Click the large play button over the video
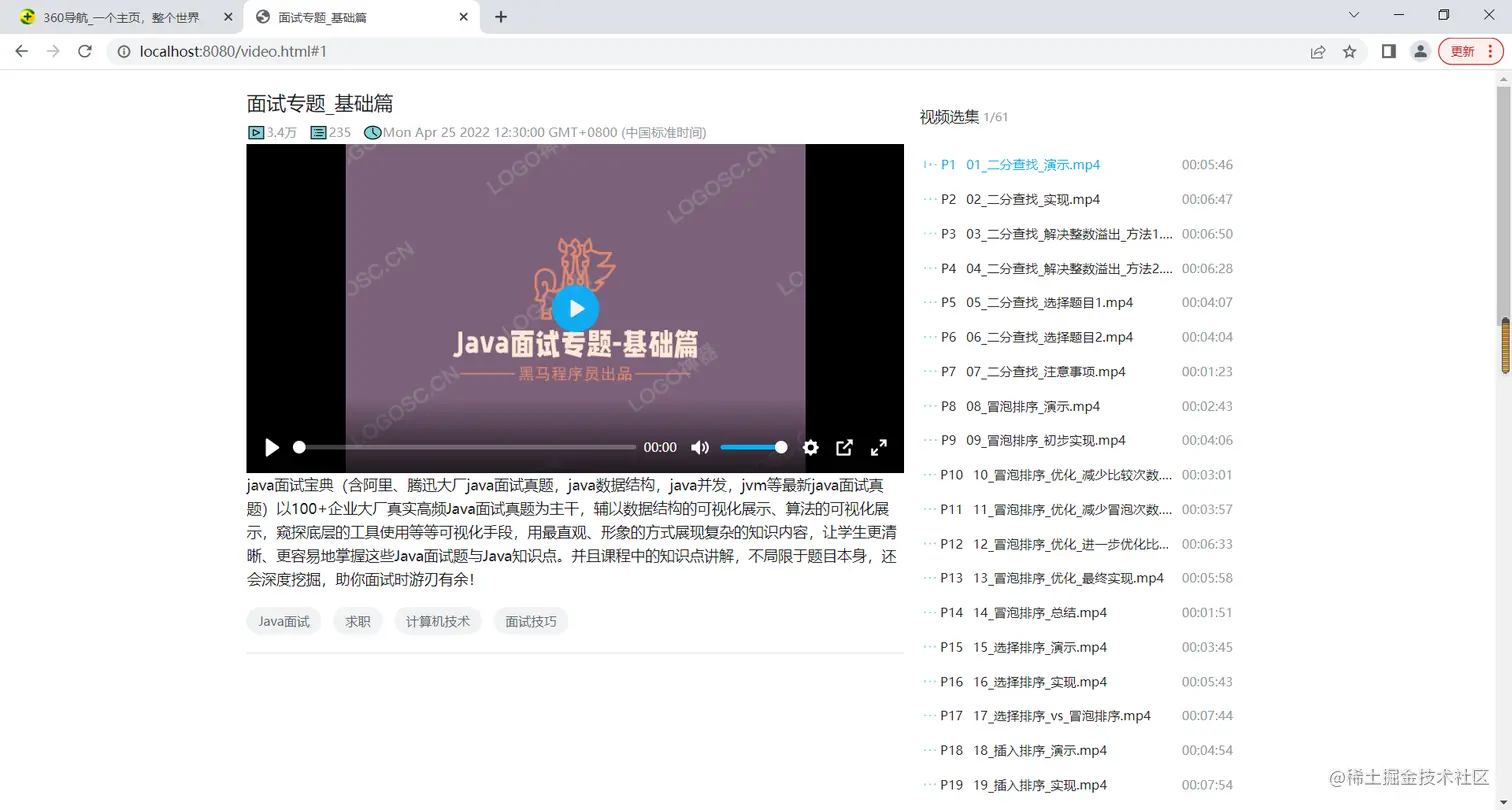 pyautogui.click(x=575, y=308)
